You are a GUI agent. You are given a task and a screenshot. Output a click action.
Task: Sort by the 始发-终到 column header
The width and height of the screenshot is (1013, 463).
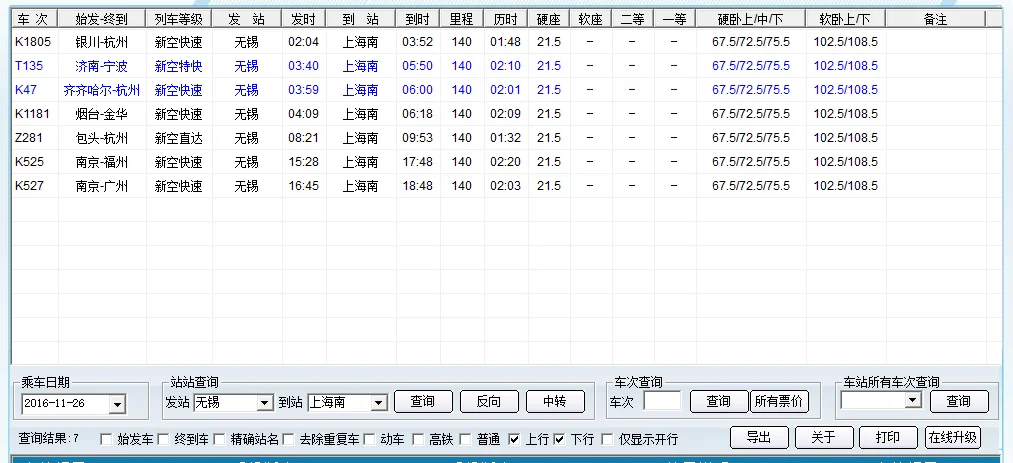click(x=102, y=19)
